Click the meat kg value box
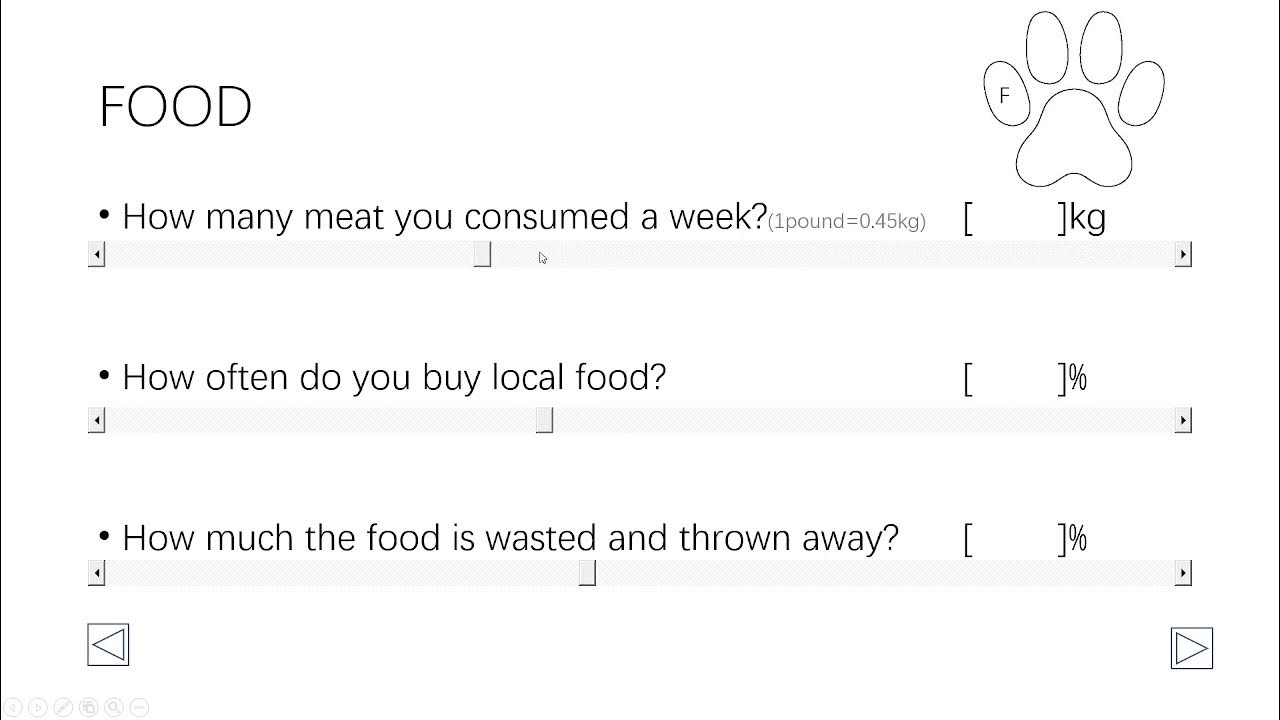Viewport: 1280px width, 720px height. 1014,218
